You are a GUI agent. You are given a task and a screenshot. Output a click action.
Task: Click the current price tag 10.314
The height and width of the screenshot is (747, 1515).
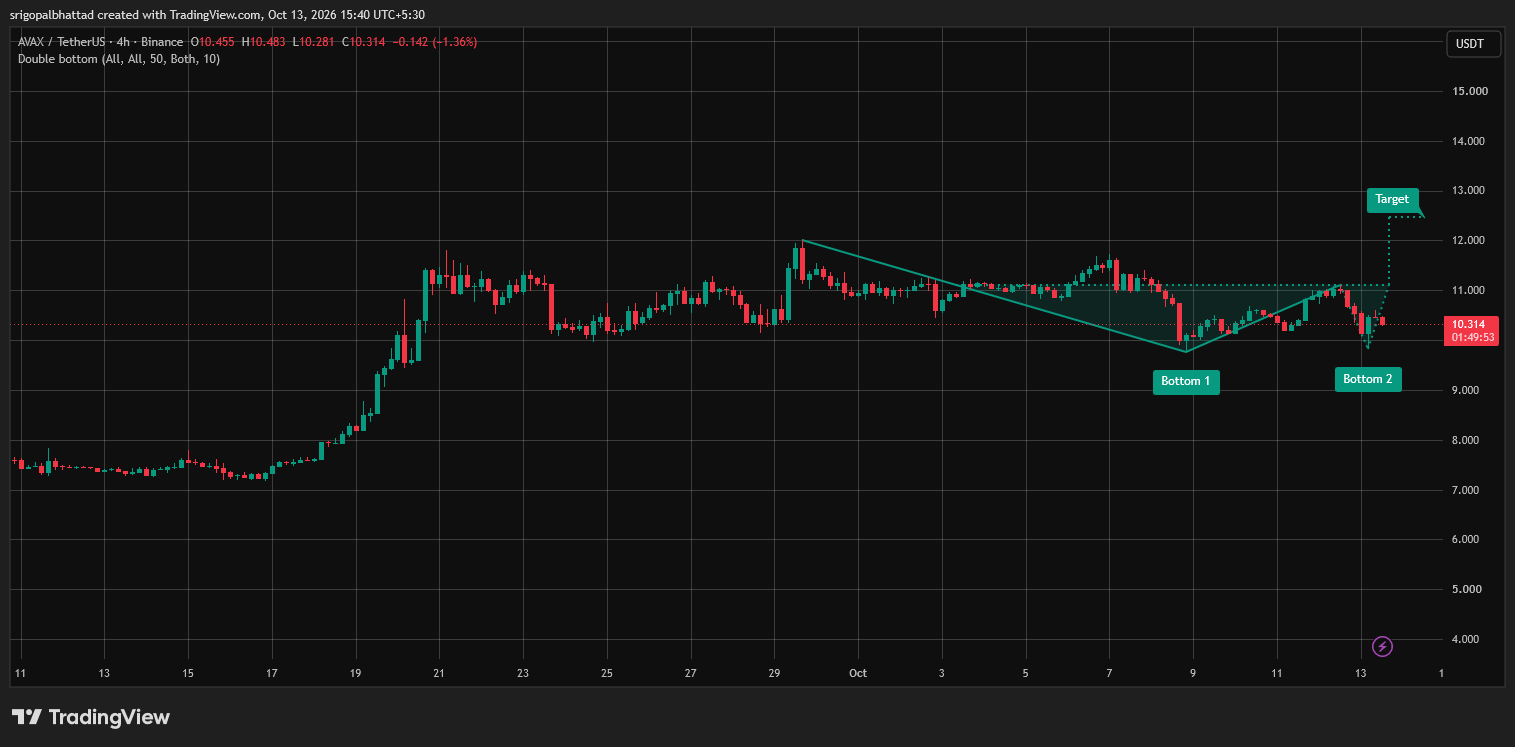point(1468,324)
